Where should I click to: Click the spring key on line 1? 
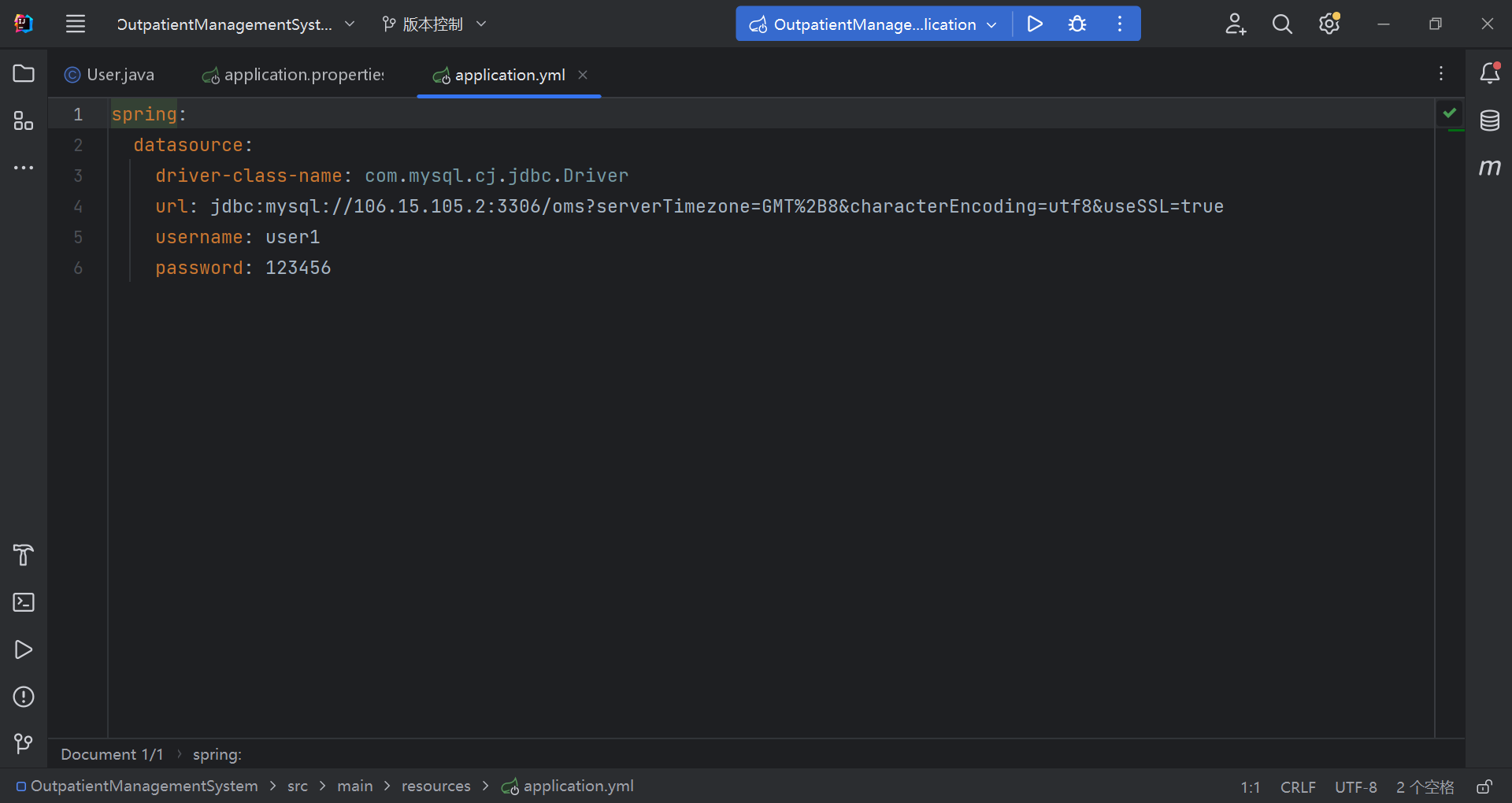144,114
